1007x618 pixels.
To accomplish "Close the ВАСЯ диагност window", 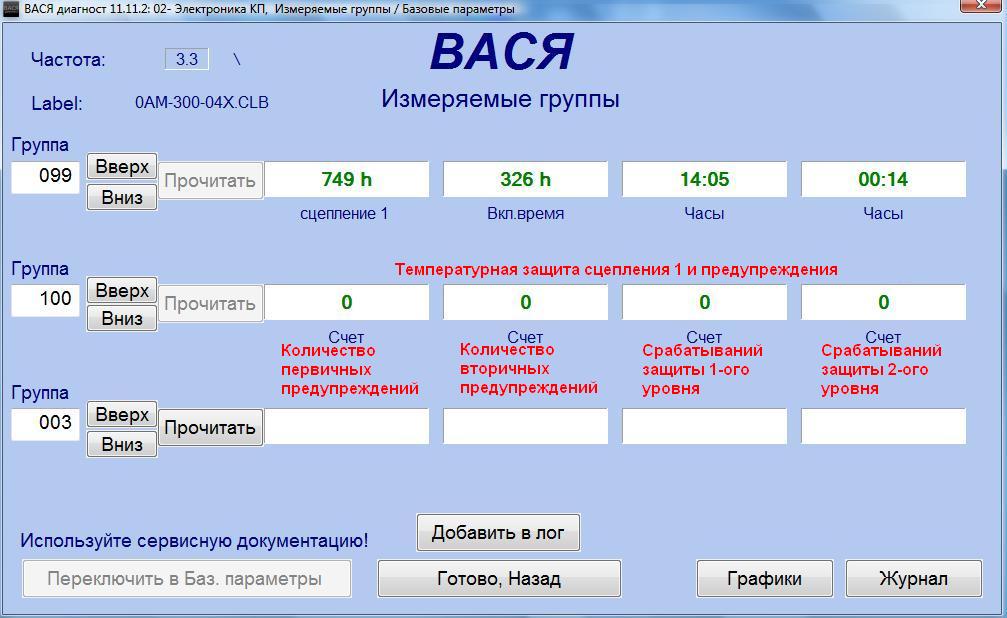I will tap(981, 5).
